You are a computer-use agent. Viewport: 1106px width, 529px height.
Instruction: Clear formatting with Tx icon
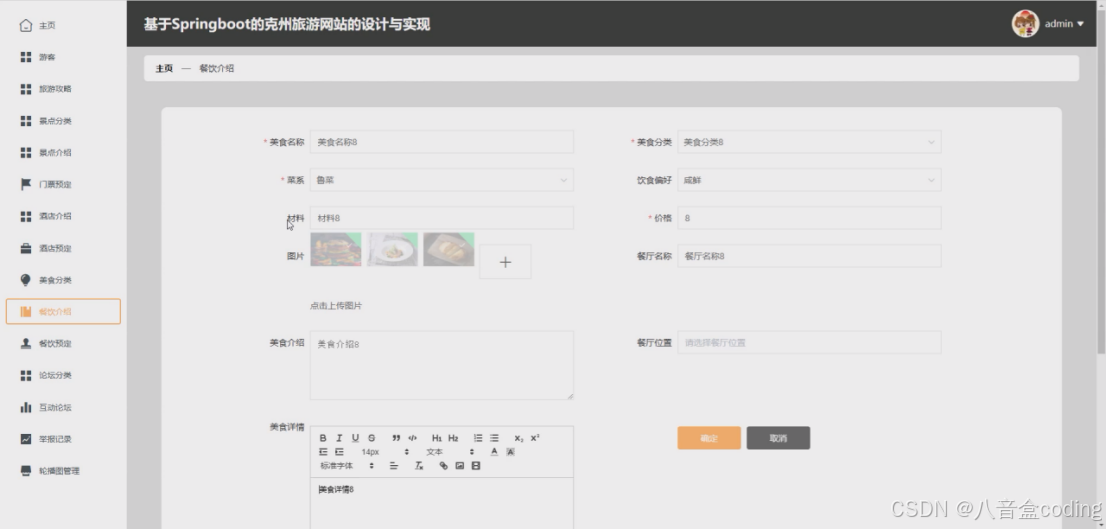coord(419,466)
